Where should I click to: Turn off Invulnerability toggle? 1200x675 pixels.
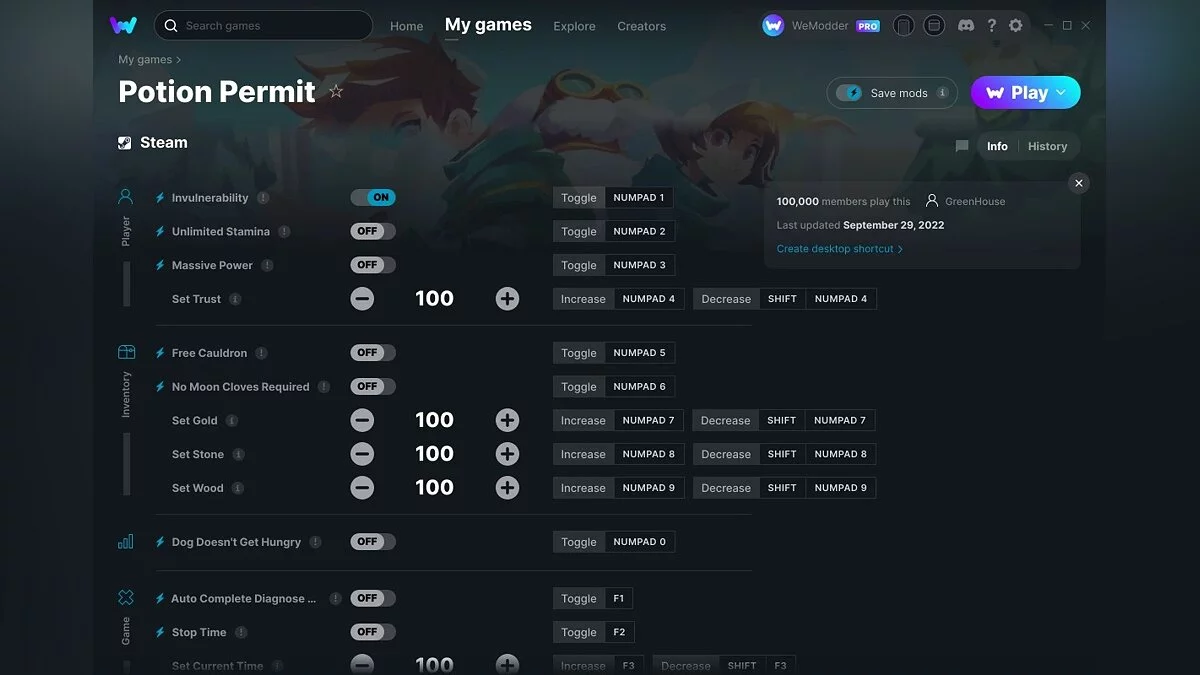click(x=373, y=198)
